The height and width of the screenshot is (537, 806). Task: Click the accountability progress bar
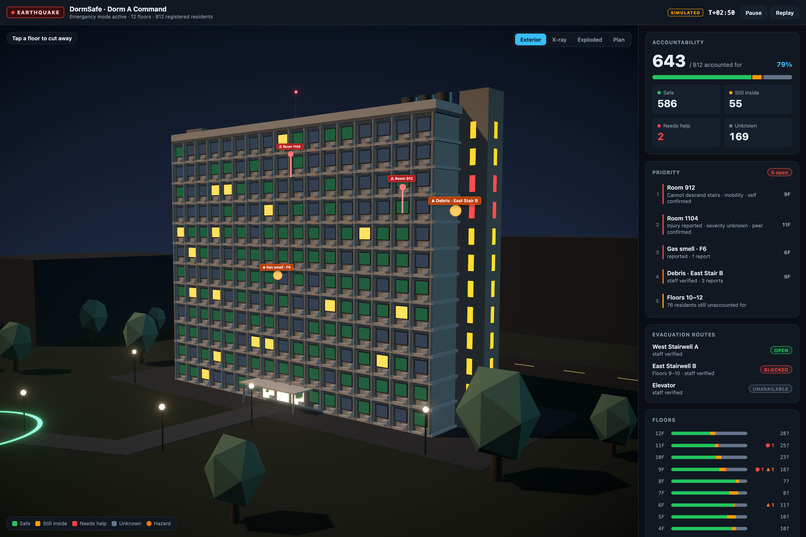(722, 77)
